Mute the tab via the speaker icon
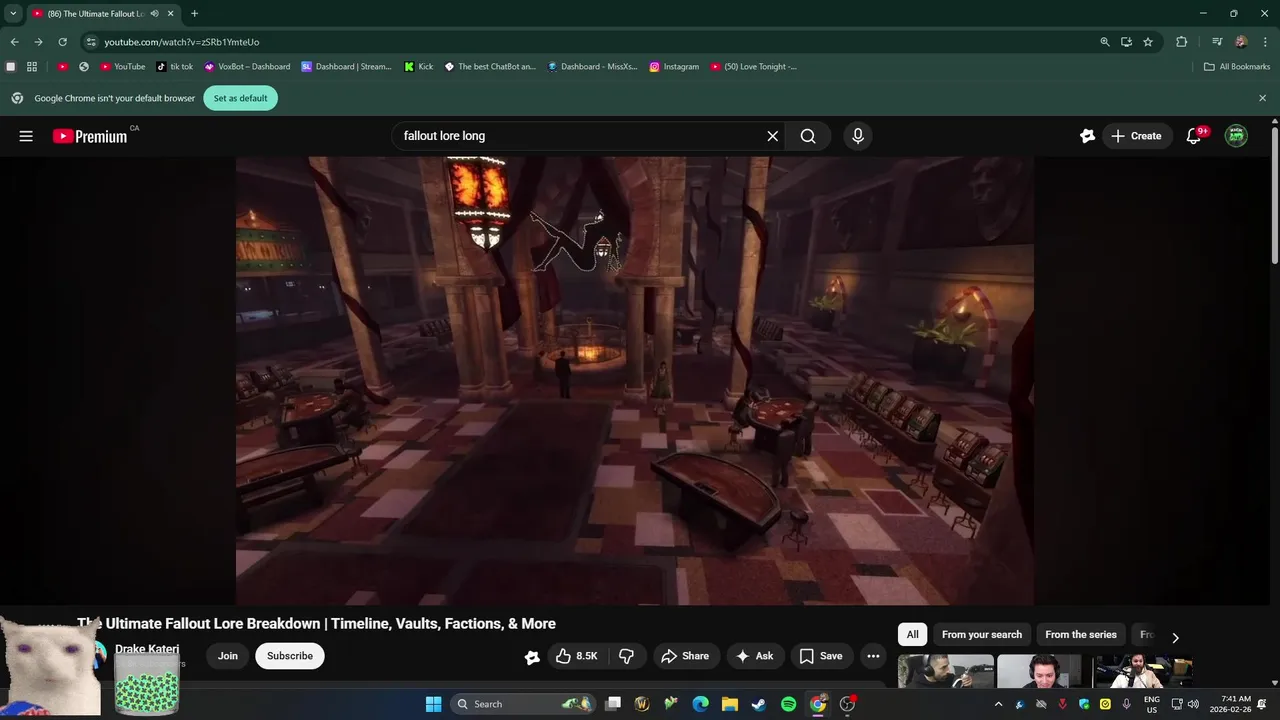 coord(154,14)
